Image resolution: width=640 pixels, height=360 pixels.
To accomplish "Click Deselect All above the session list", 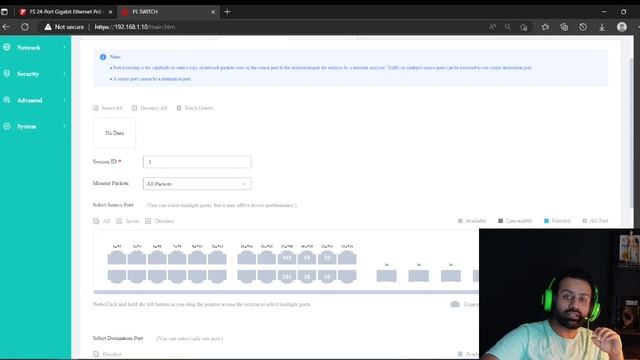I will click(149, 108).
